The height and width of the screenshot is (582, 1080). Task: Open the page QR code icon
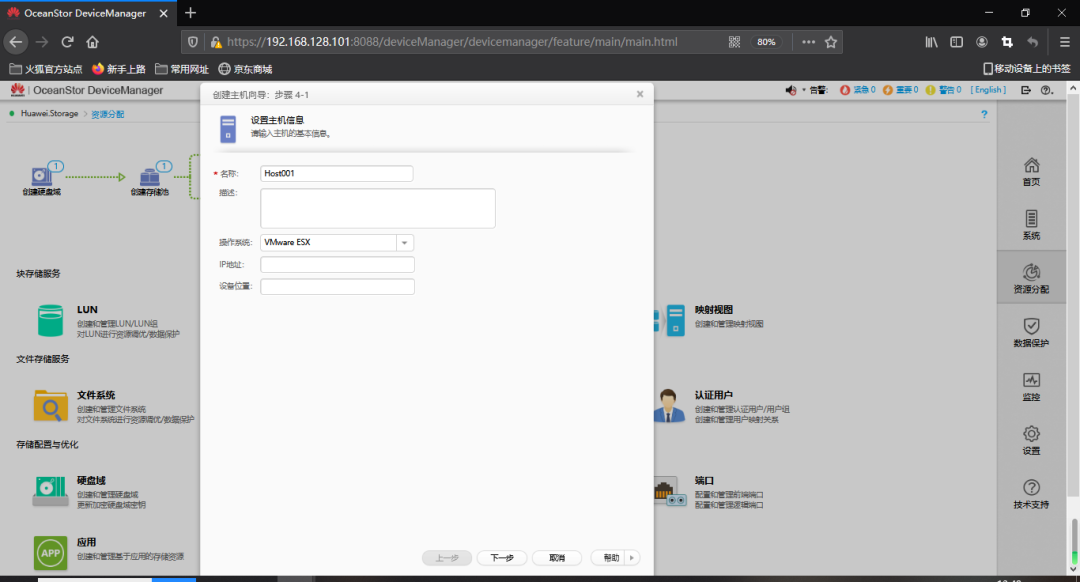click(x=734, y=42)
